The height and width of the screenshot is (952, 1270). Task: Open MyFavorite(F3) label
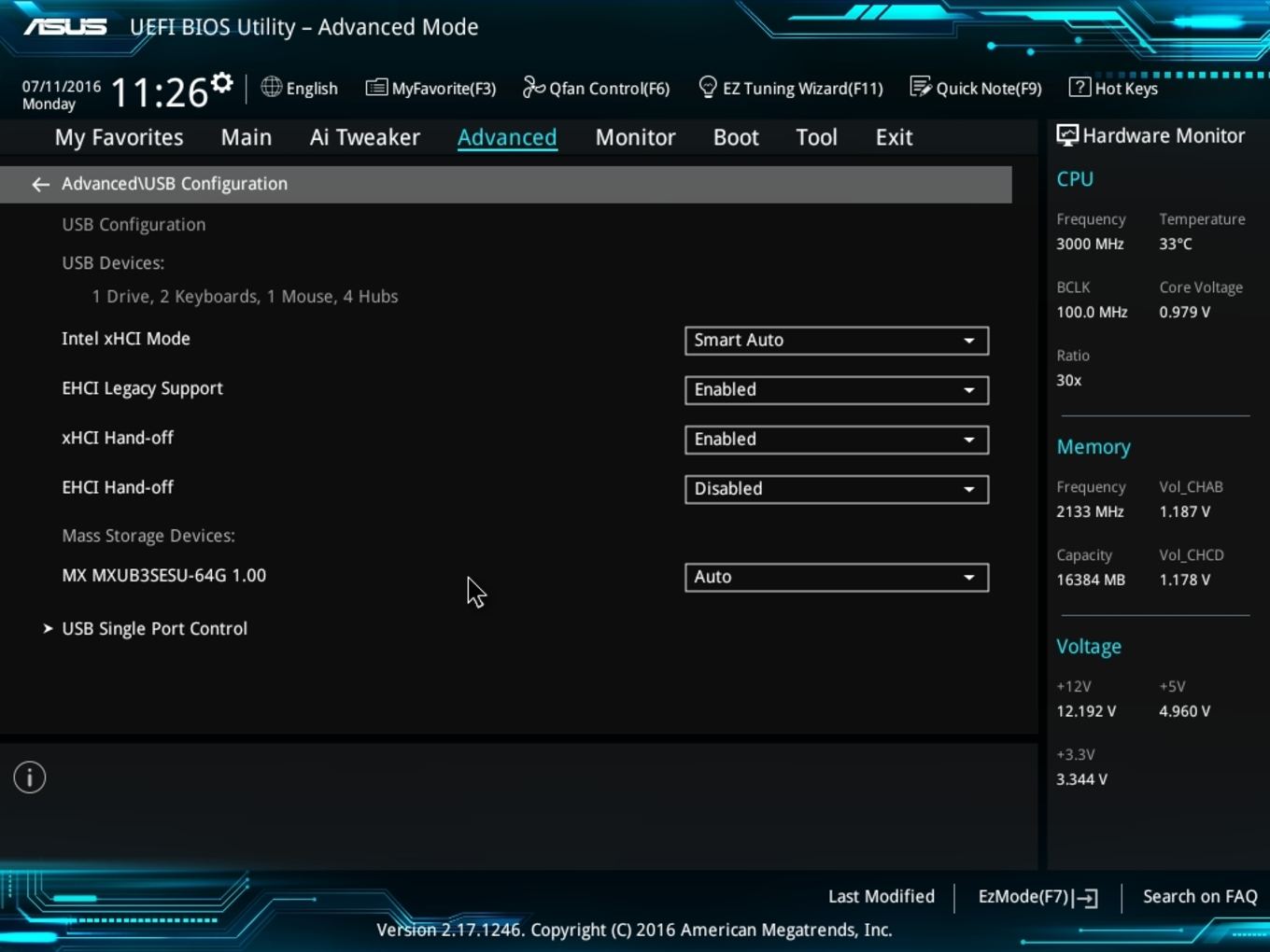[444, 89]
